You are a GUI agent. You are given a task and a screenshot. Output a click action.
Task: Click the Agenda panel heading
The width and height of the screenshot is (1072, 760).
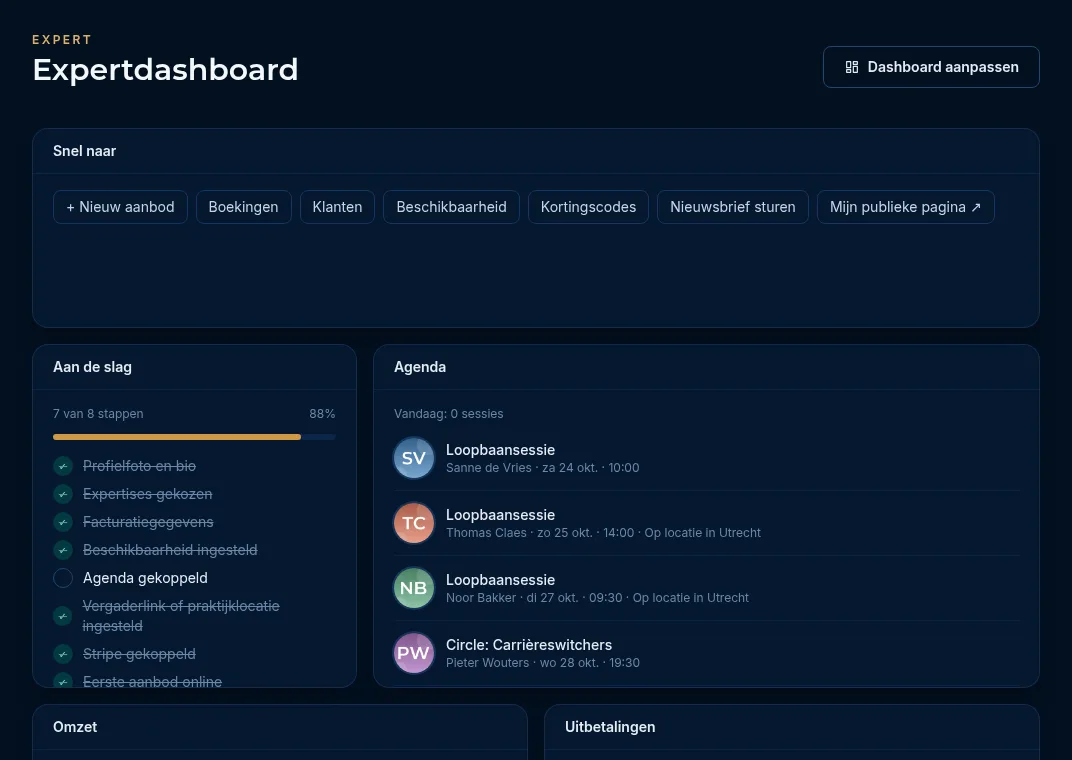point(420,367)
